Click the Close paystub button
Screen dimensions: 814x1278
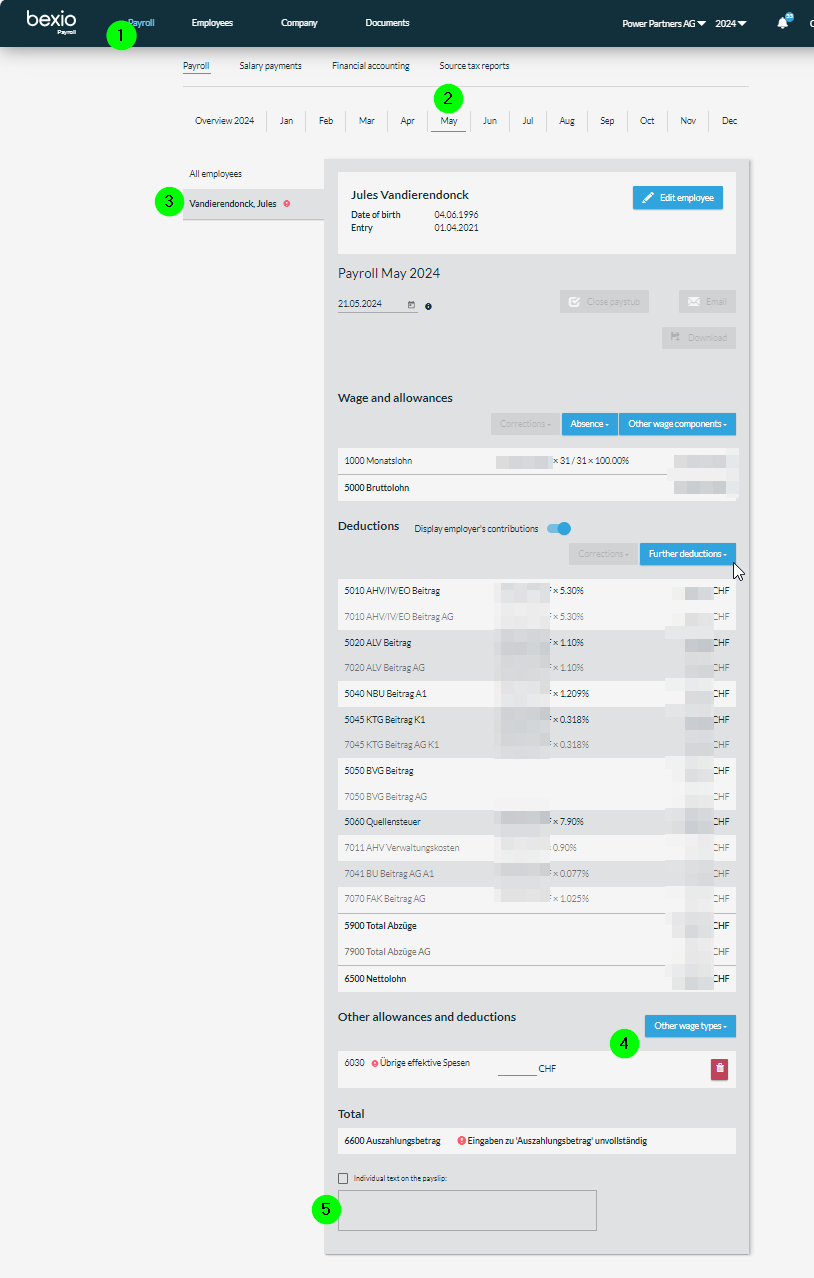click(605, 301)
